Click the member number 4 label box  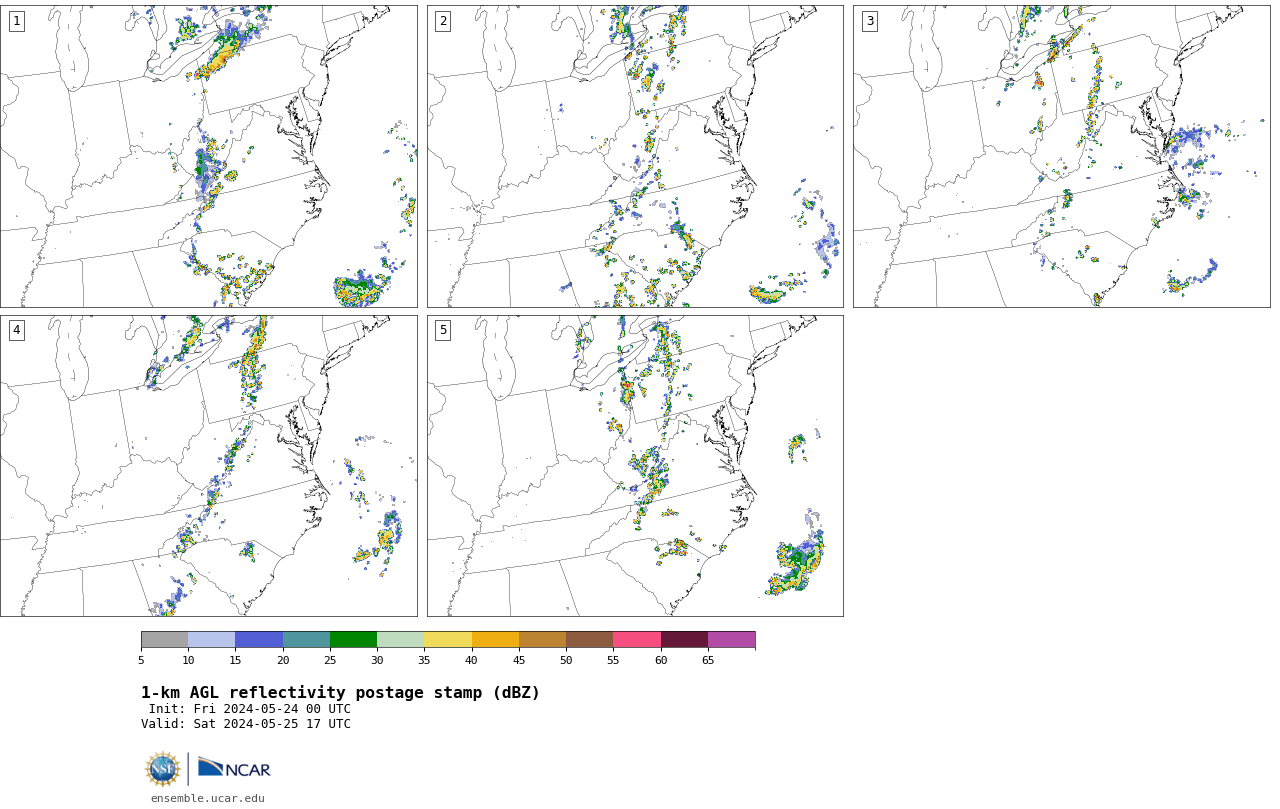(x=16, y=330)
